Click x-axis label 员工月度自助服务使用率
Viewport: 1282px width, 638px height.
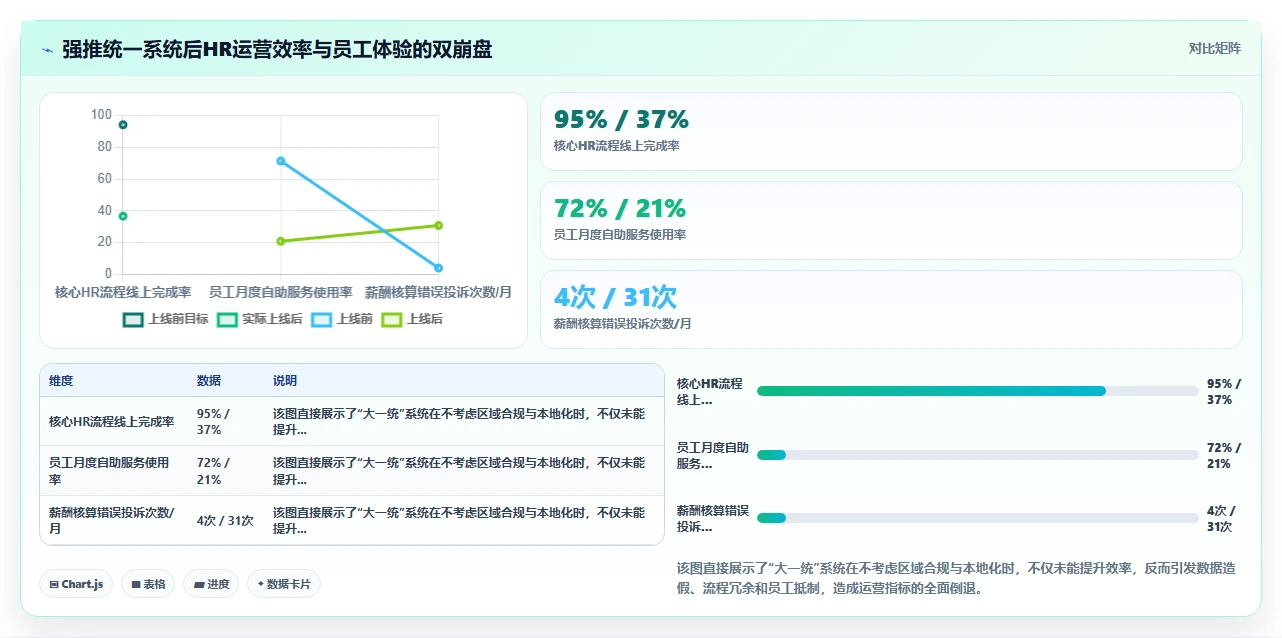click(281, 292)
